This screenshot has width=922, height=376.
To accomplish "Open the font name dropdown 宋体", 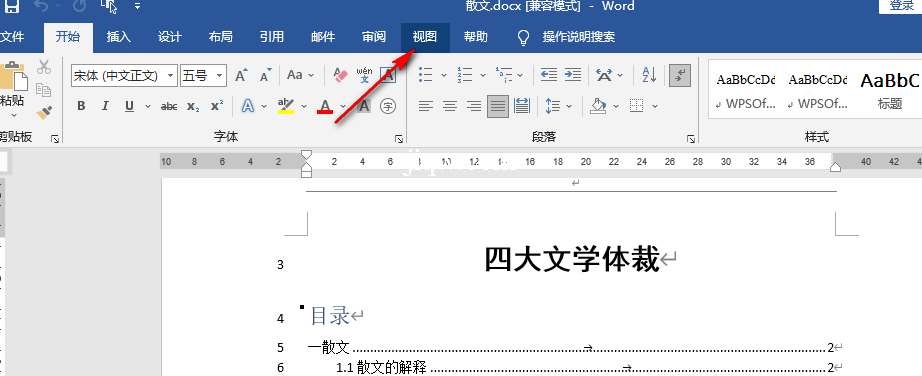I will coord(171,75).
